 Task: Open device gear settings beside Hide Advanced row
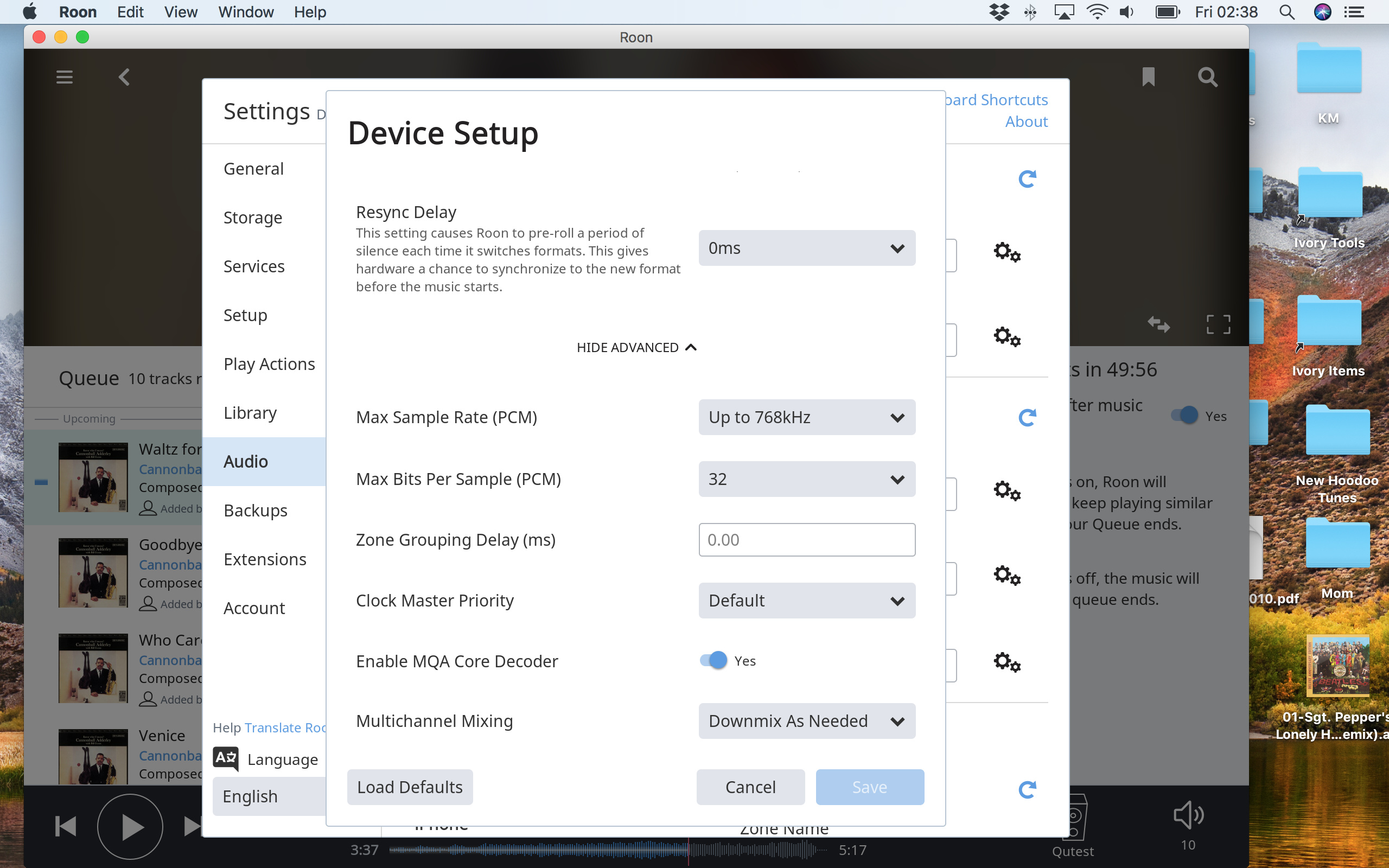1006,336
